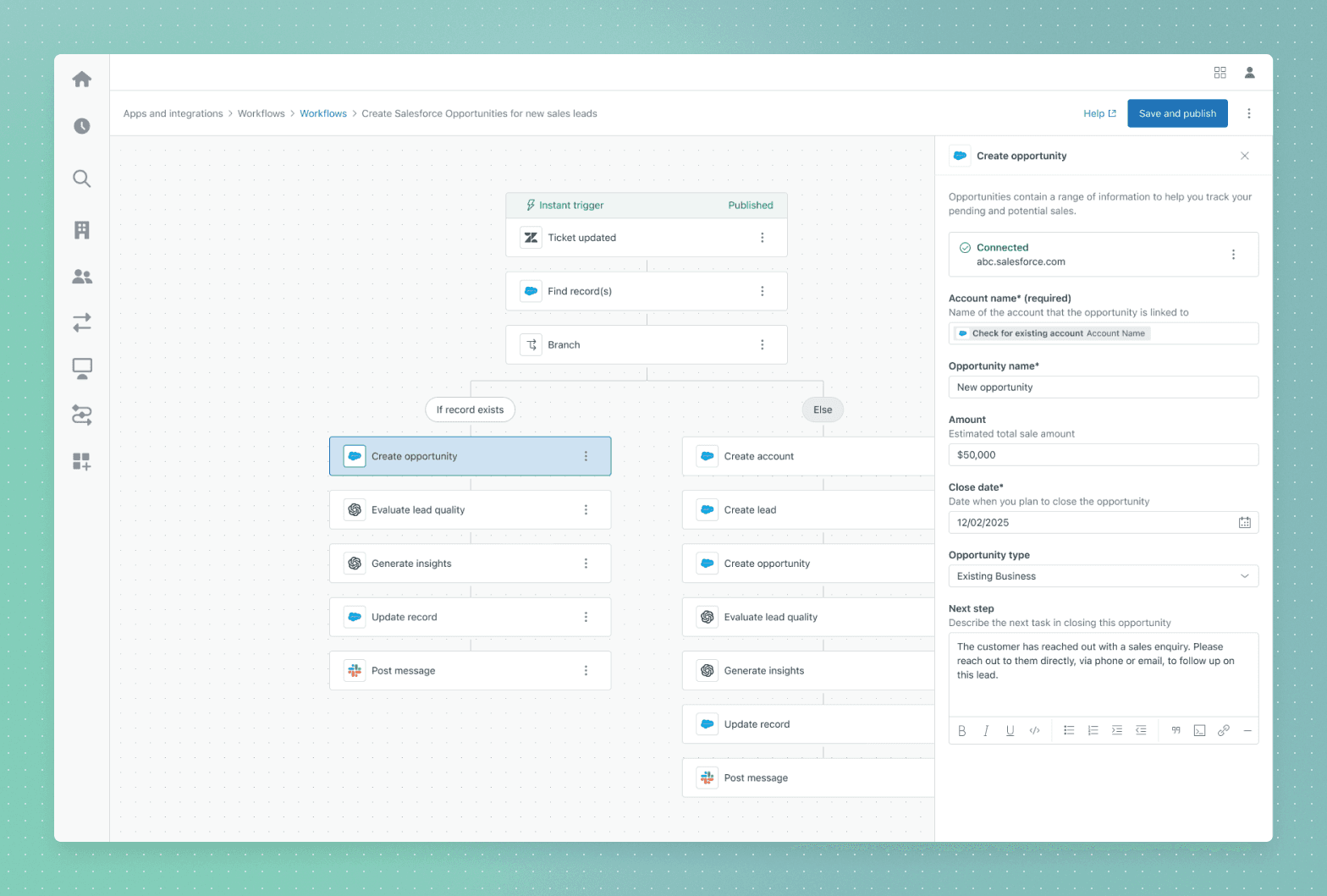Click the Account name field
The width and height of the screenshot is (1327, 896).
(1104, 333)
